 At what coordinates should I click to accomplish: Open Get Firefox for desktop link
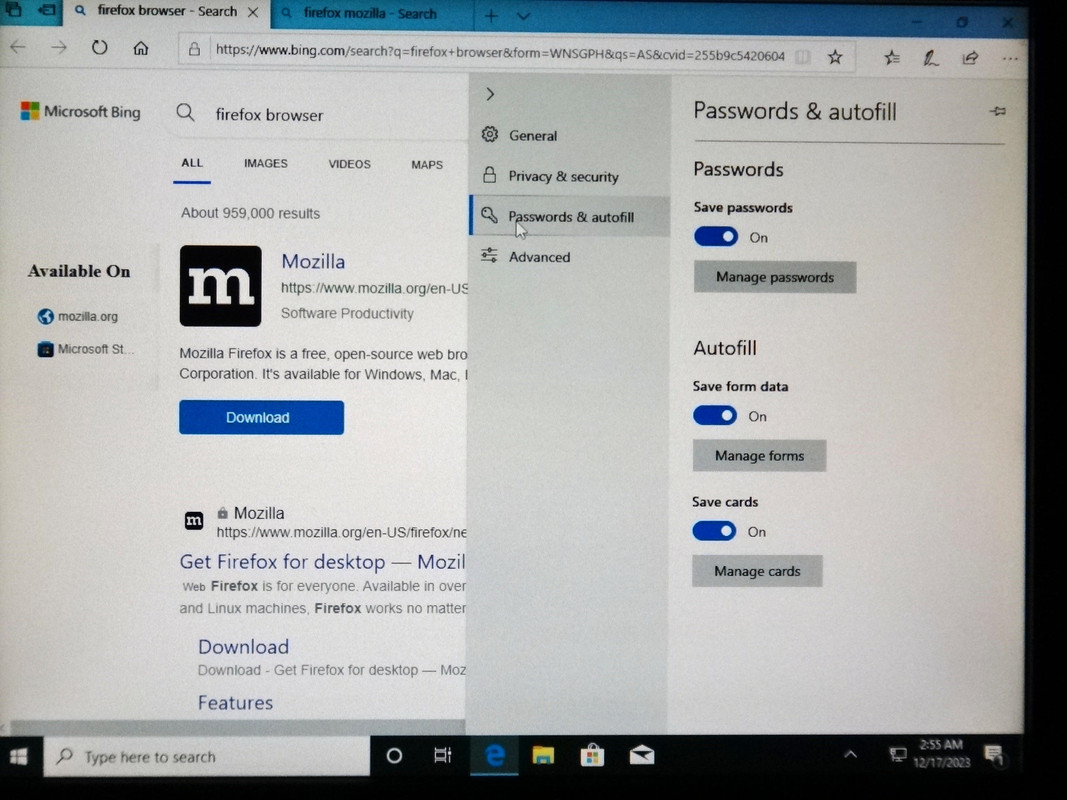coord(323,562)
